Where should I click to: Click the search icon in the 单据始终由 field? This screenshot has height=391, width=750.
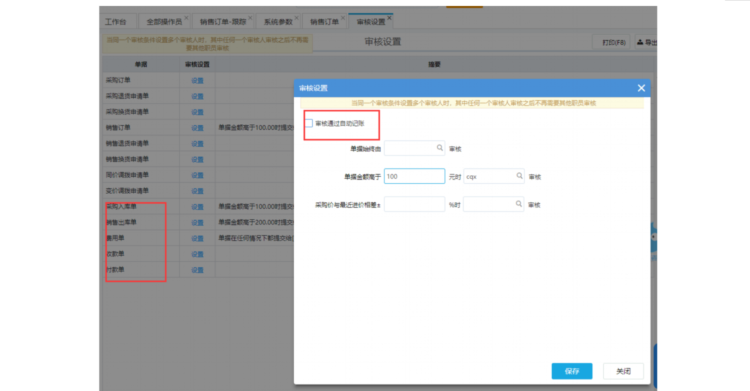point(440,148)
